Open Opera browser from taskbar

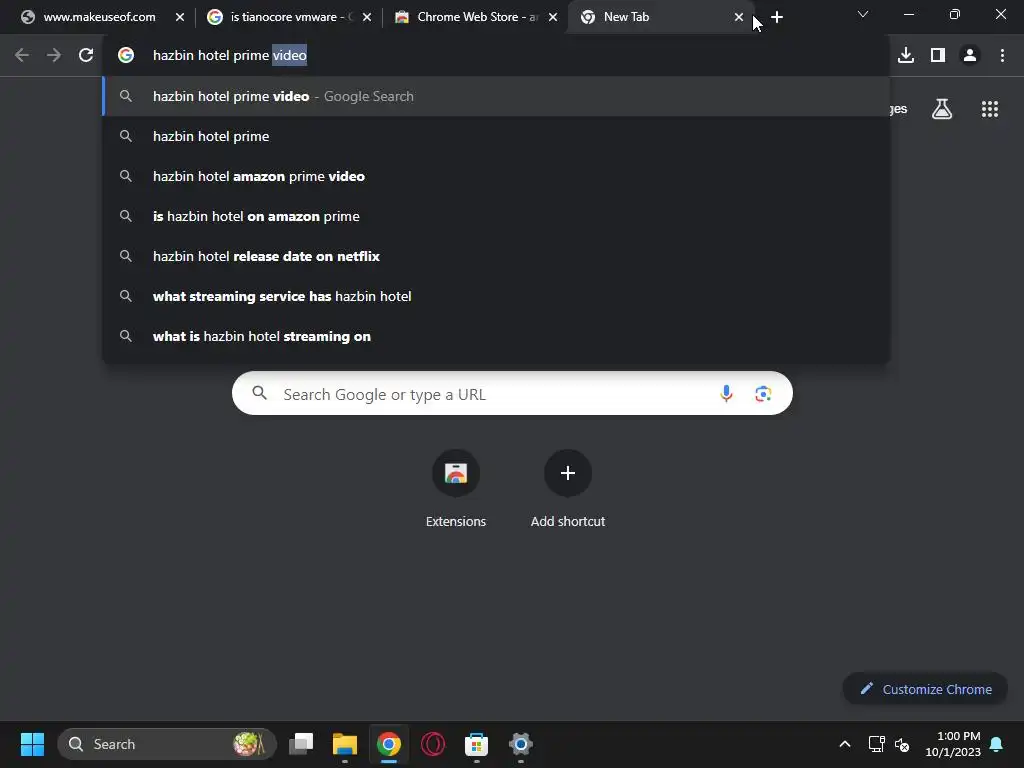[432, 744]
